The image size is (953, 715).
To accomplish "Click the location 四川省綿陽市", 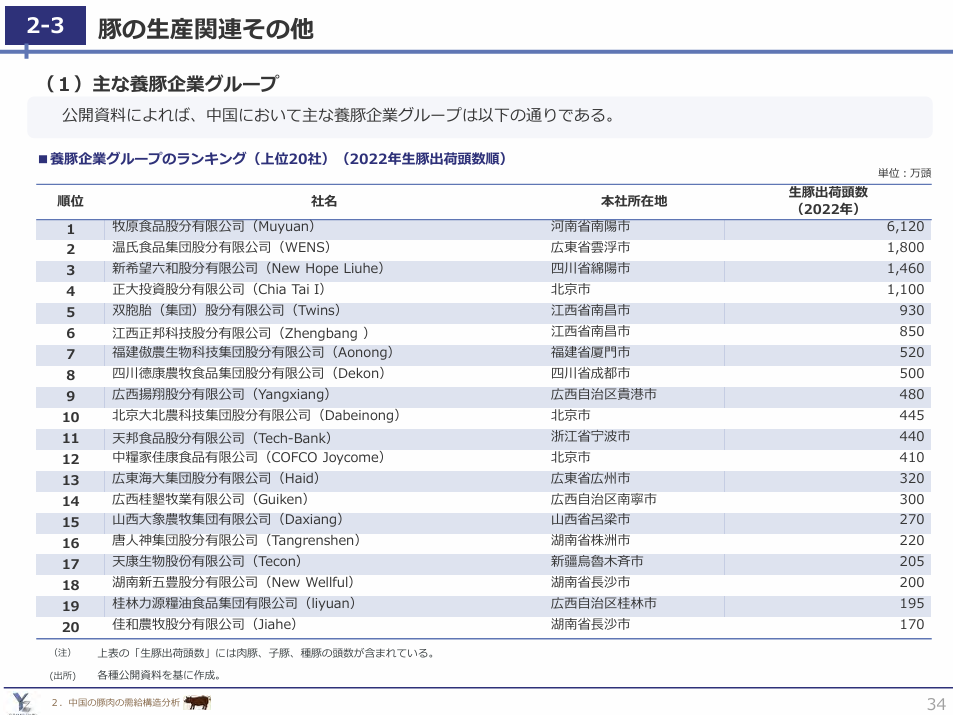I will point(590,268).
